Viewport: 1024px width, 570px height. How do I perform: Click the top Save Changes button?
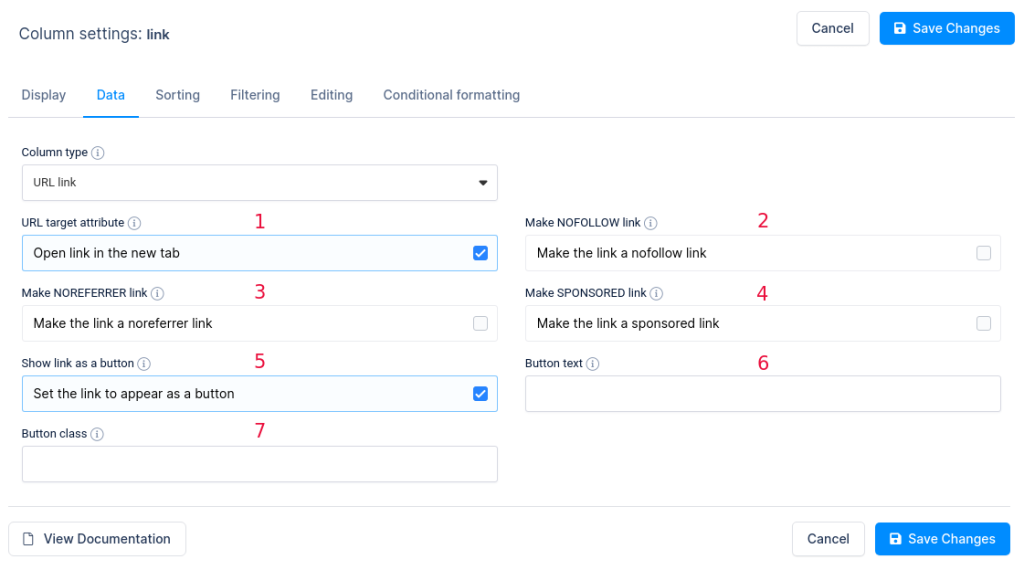coord(946,28)
